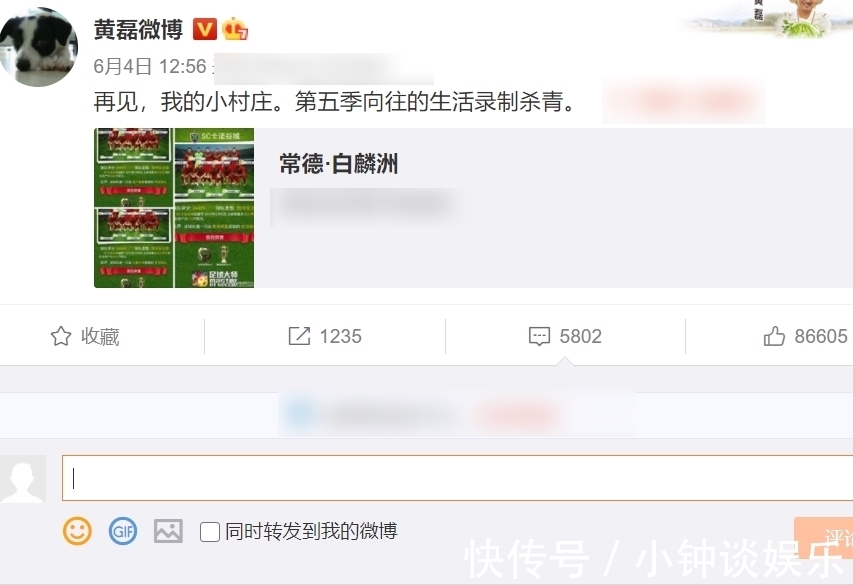Click the 5802 comments count
Viewport: 853px width, 585px height.
pyautogui.click(x=580, y=336)
